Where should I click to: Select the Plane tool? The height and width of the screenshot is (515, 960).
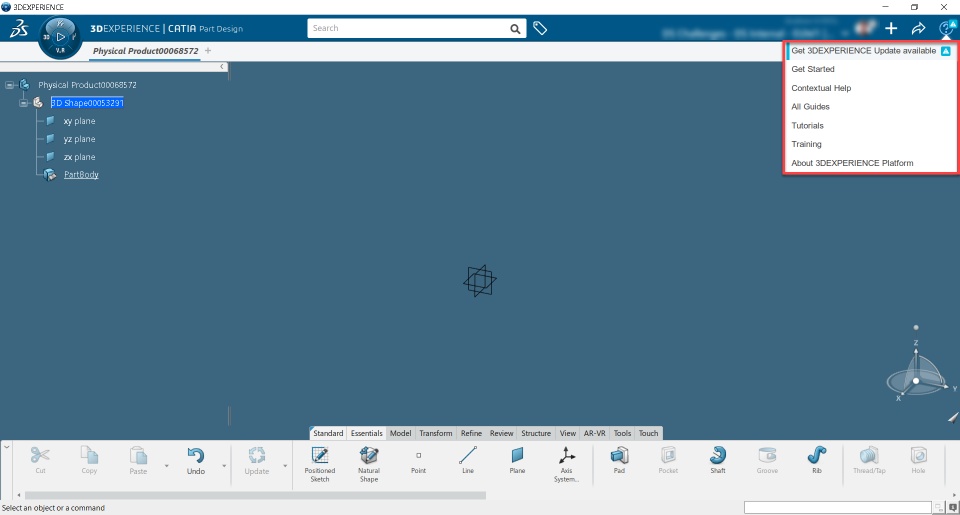(517, 460)
